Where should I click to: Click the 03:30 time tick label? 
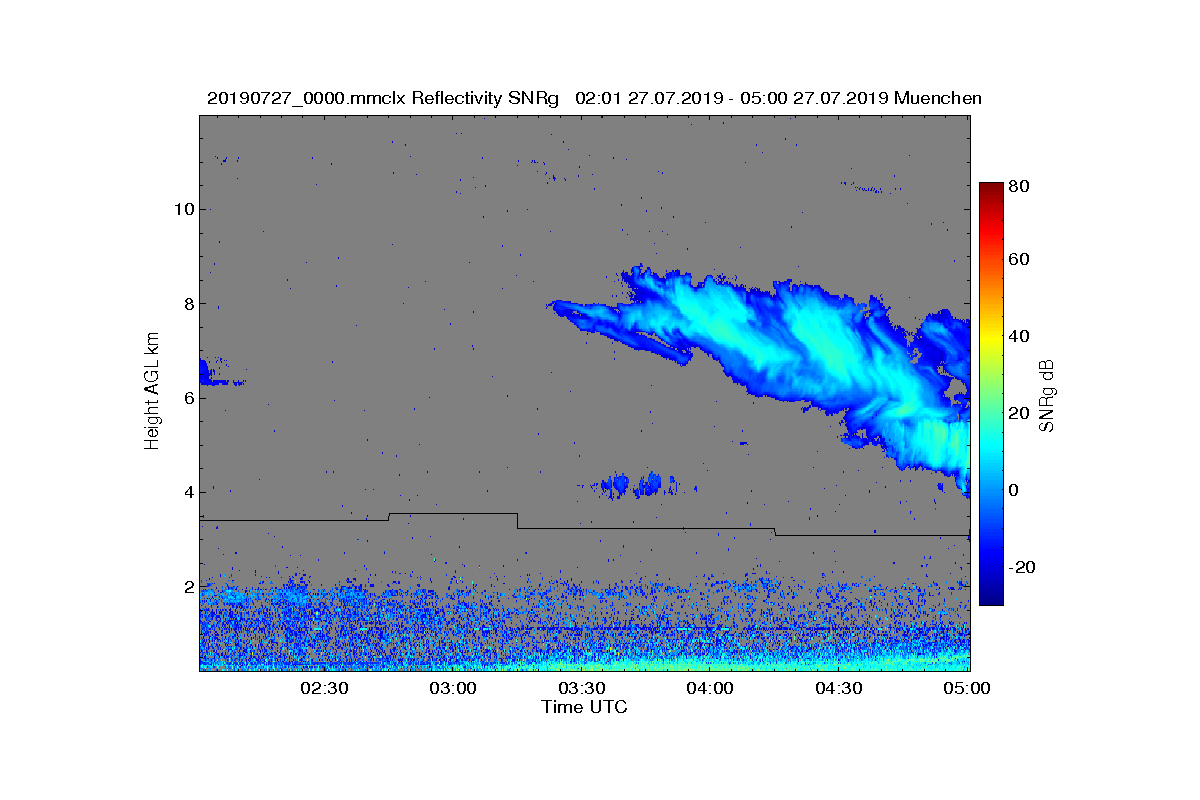pos(582,689)
